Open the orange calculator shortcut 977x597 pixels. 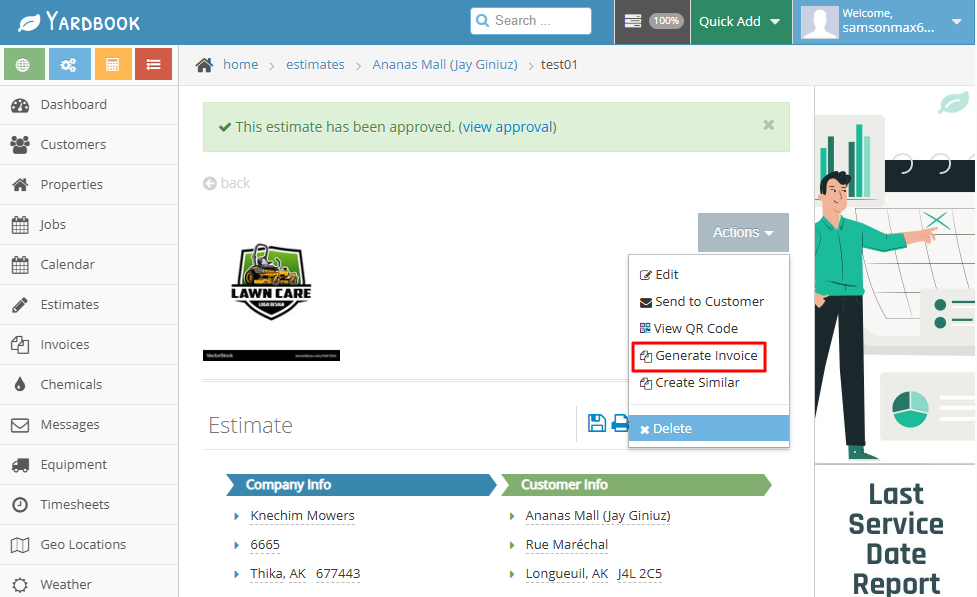pyautogui.click(x=113, y=64)
